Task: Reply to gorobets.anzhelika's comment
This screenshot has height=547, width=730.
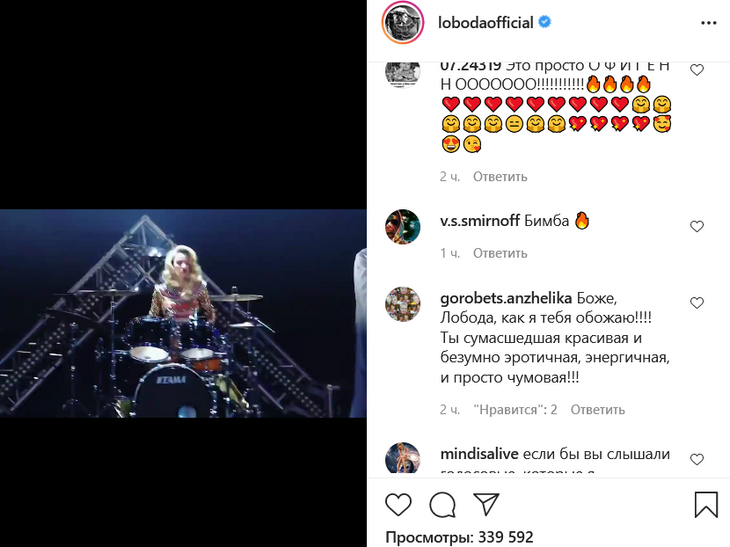Action: pyautogui.click(x=598, y=410)
